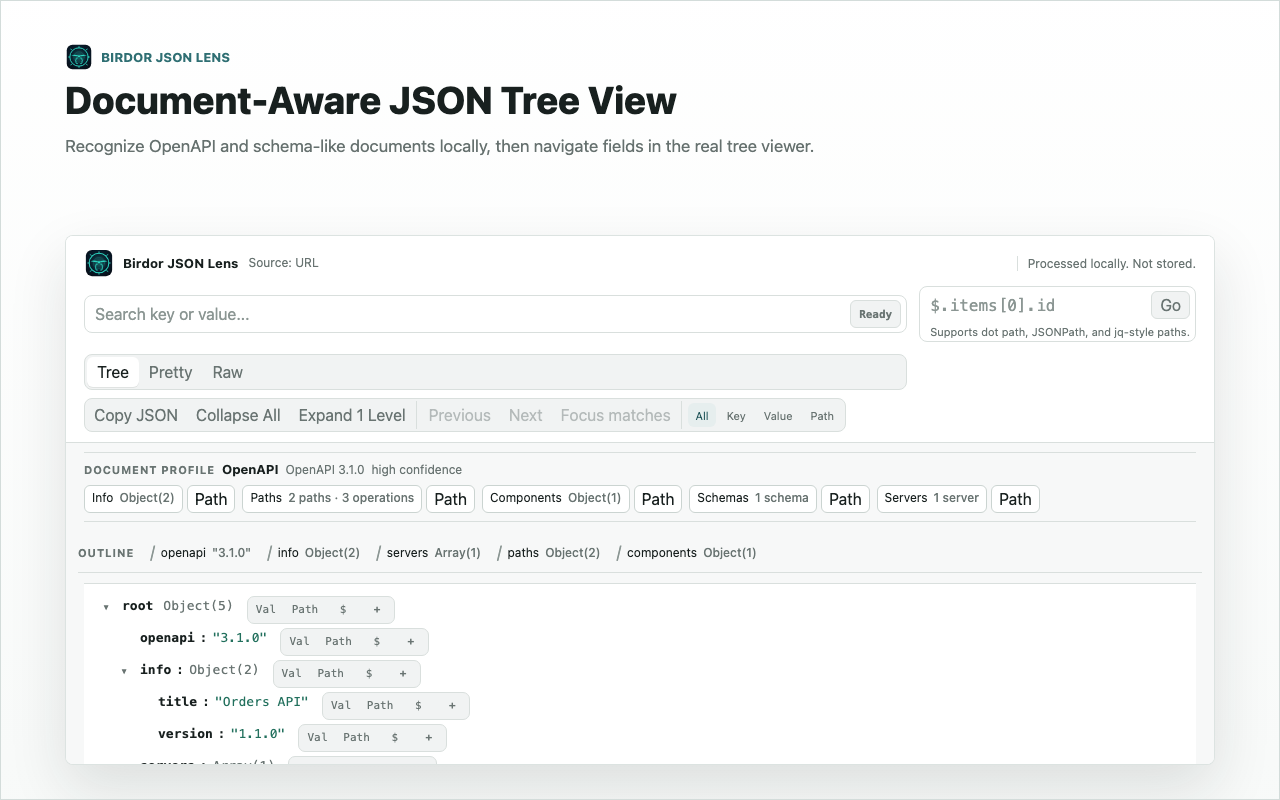Viewport: 1280px width, 800px height.
Task: Click the Path button next to Components
Action: 658,499
